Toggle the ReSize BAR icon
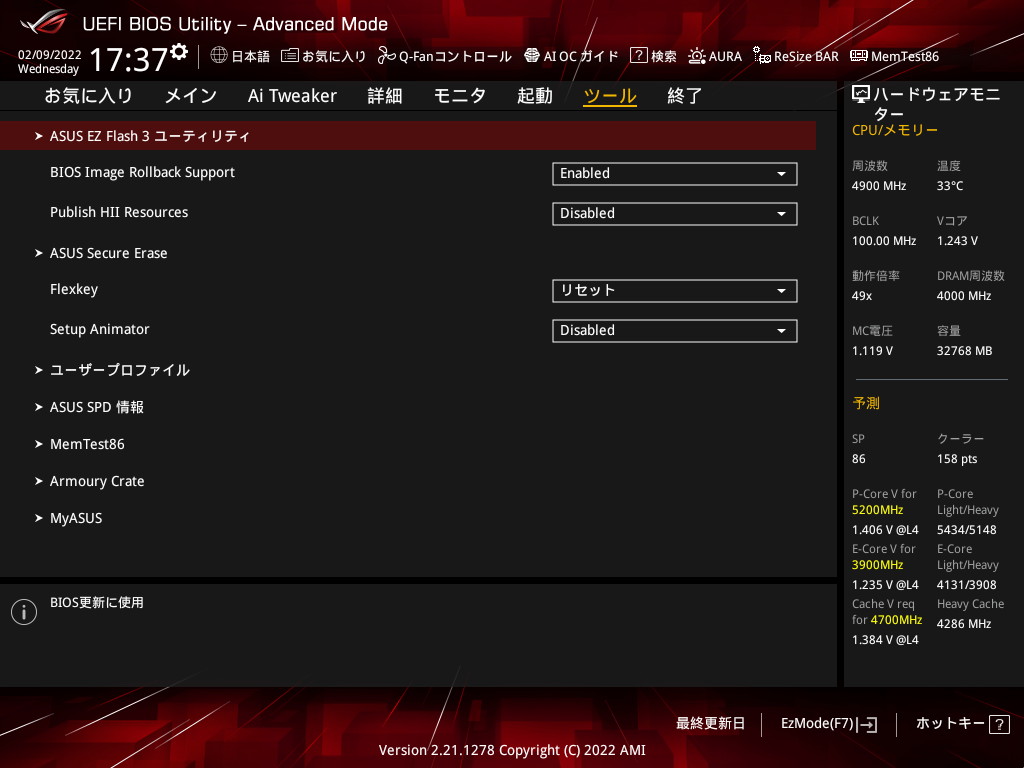Screen dimensions: 1024x768 coord(761,56)
